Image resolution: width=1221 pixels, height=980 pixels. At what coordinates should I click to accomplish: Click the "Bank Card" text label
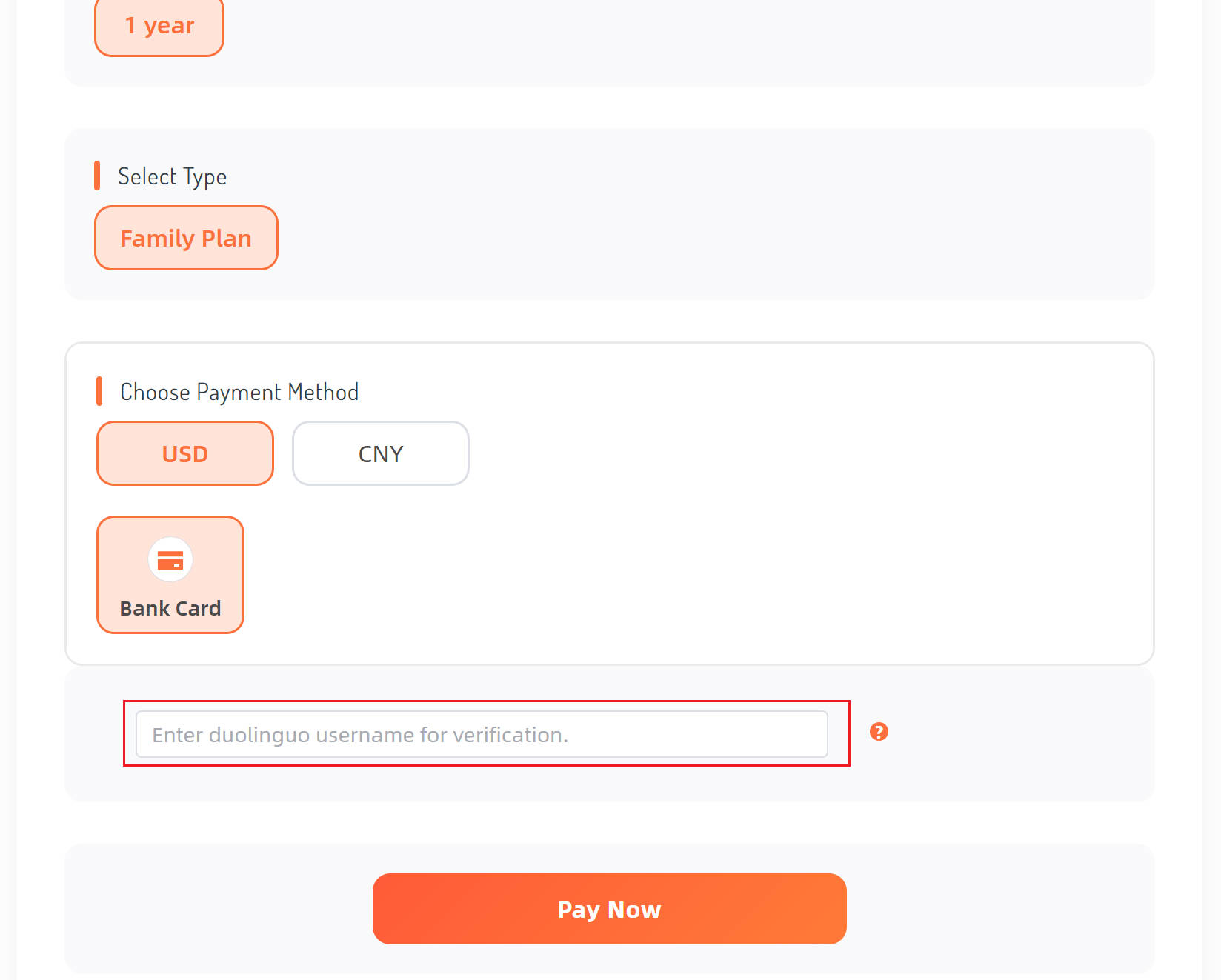point(170,608)
